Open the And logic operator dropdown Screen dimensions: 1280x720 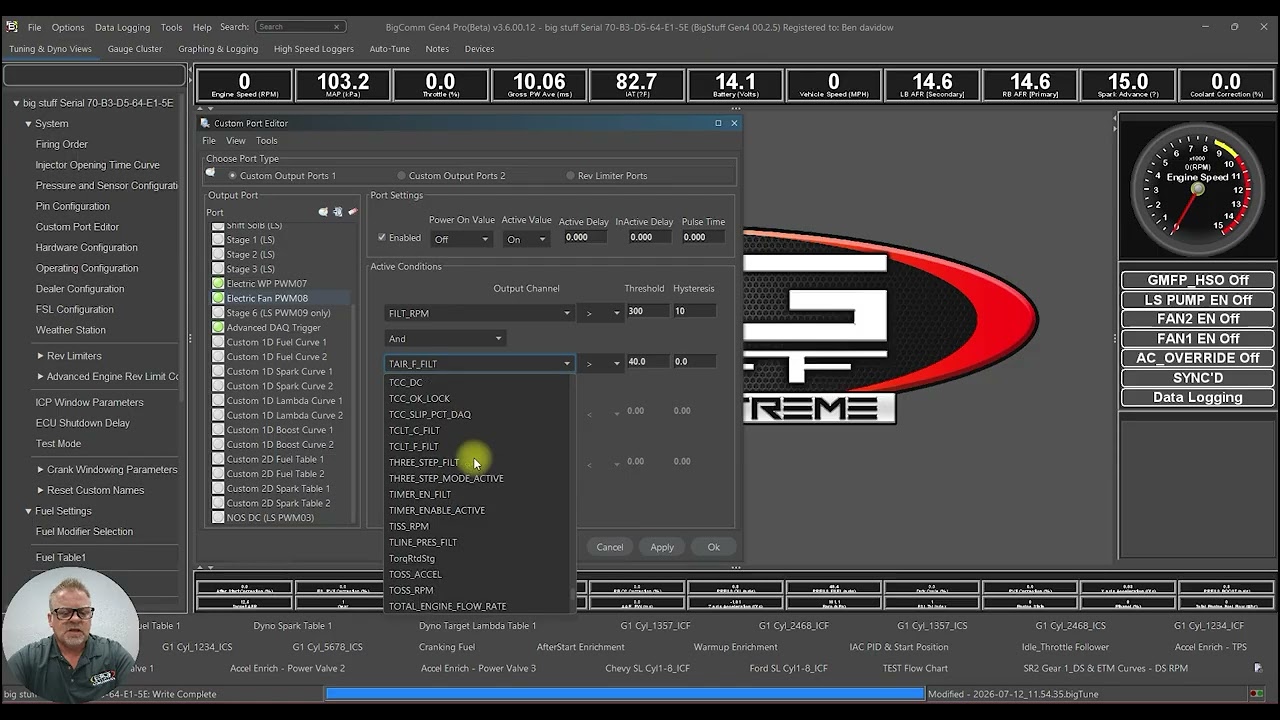click(x=444, y=339)
